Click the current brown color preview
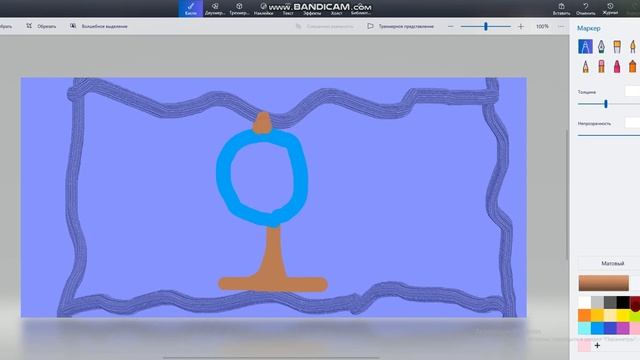 click(603, 283)
